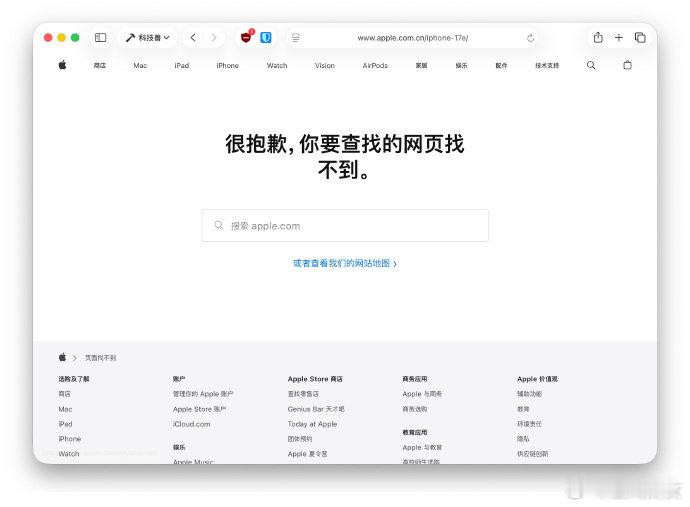Open 环境责任 footer link
This screenshot has width=690, height=507.
529,424
